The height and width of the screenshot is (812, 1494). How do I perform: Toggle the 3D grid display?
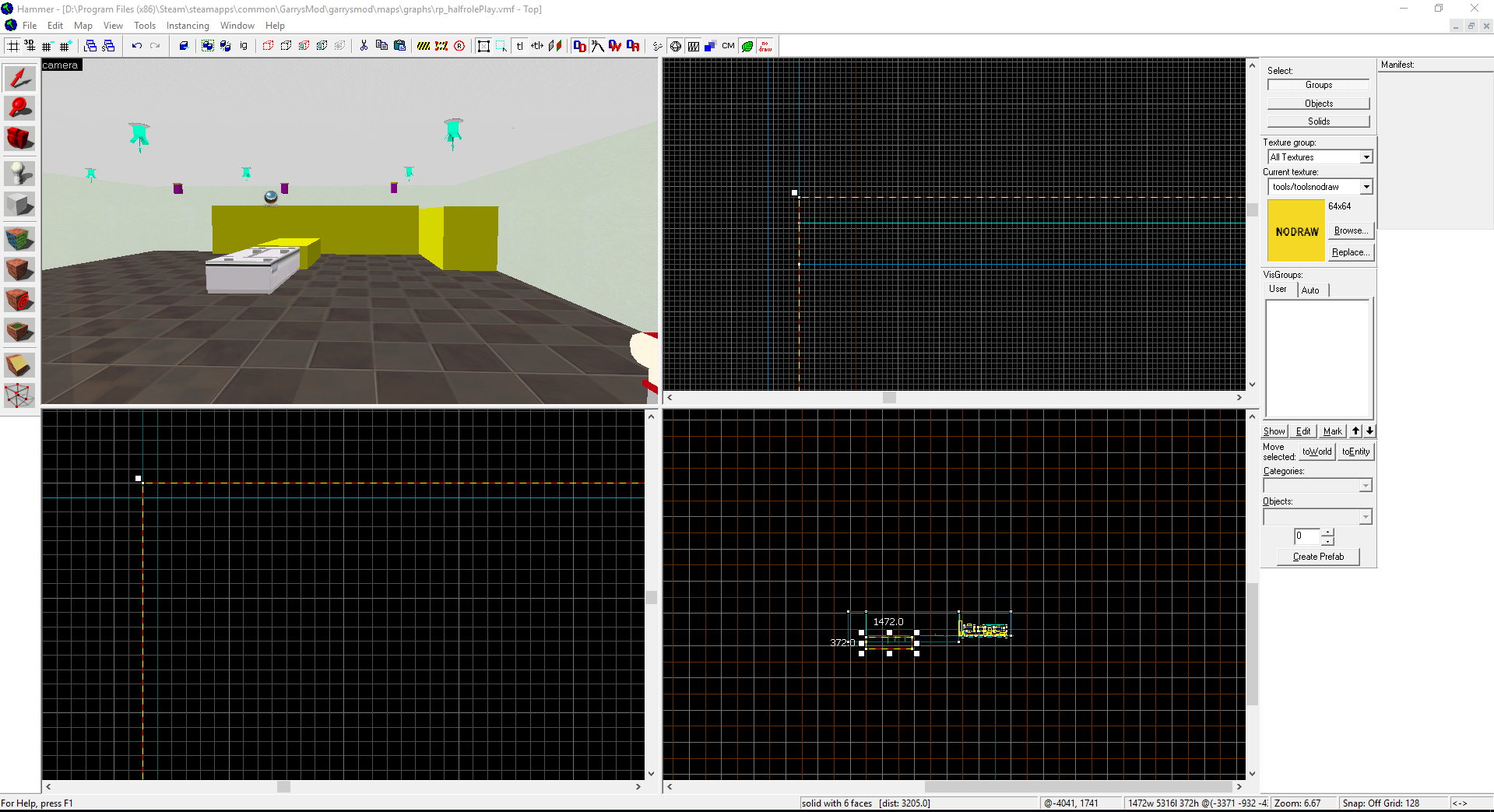[x=30, y=46]
